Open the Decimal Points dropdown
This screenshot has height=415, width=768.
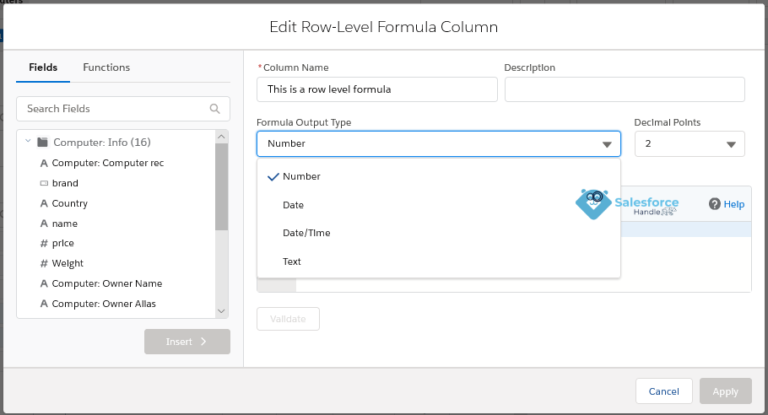690,144
